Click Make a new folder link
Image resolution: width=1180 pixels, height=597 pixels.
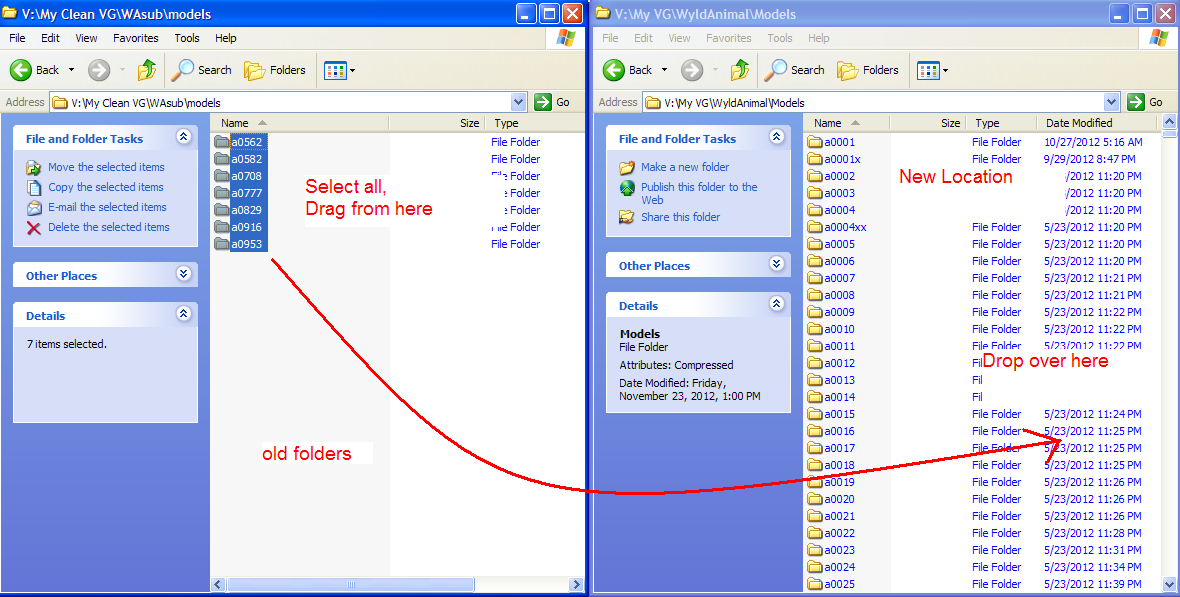coord(685,167)
